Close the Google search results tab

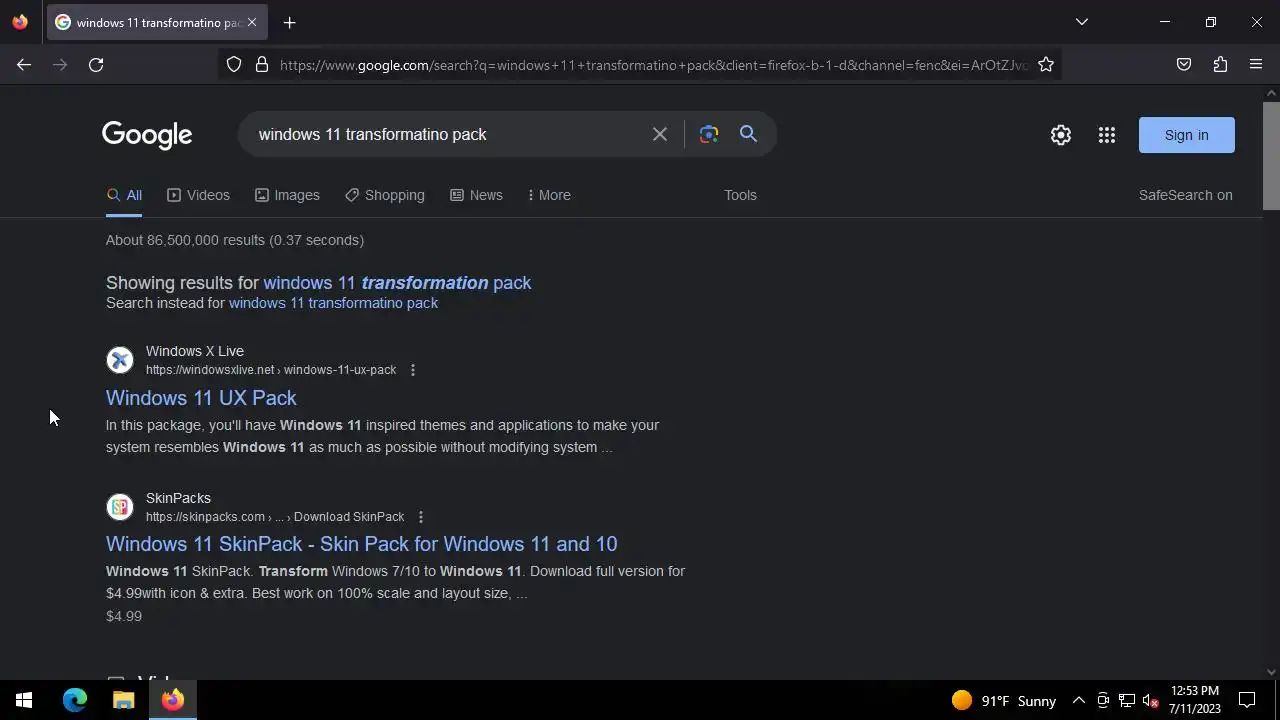[252, 22]
